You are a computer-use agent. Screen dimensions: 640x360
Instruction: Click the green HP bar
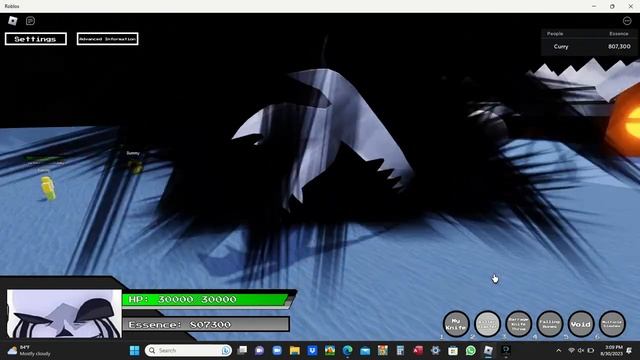(x=206, y=299)
